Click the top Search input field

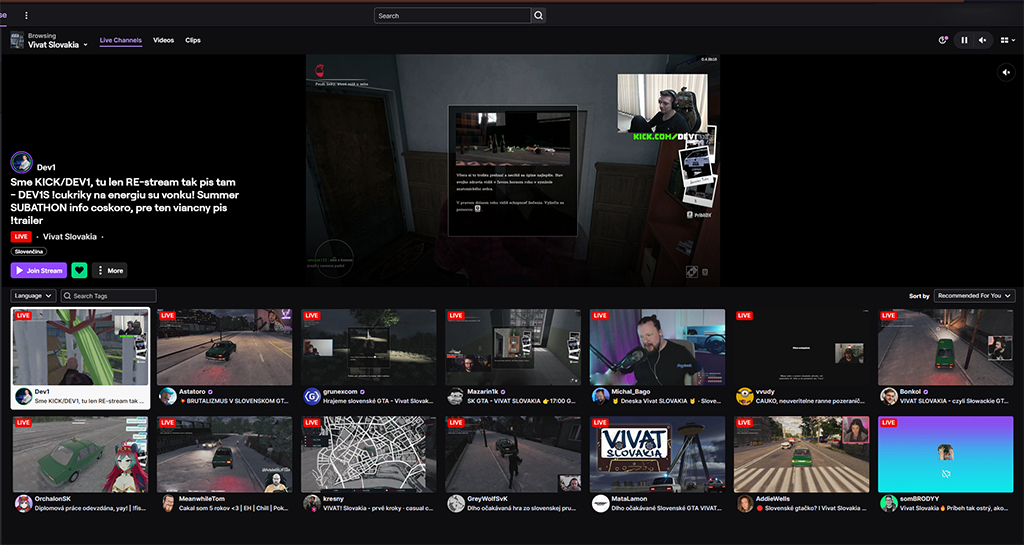(453, 16)
